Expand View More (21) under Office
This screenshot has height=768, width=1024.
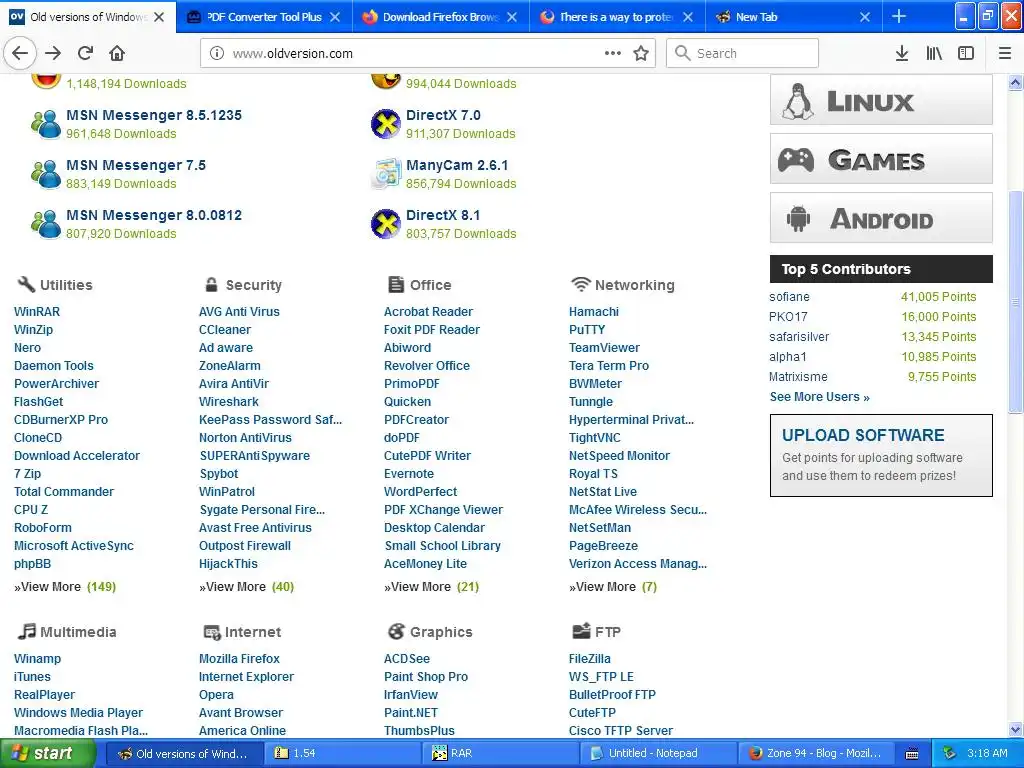pyautogui.click(x=432, y=586)
